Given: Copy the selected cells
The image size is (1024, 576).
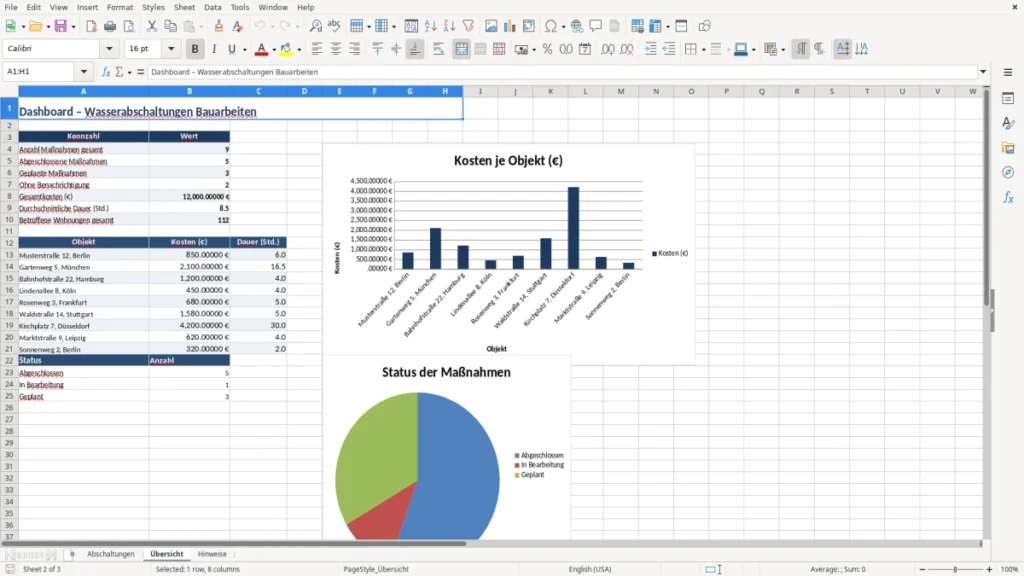Looking at the screenshot, I should tap(170, 26).
